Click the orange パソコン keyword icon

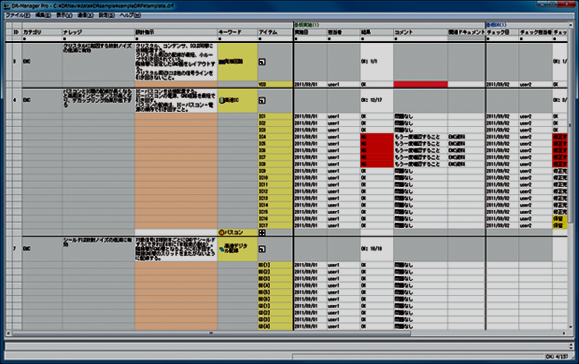(x=222, y=233)
